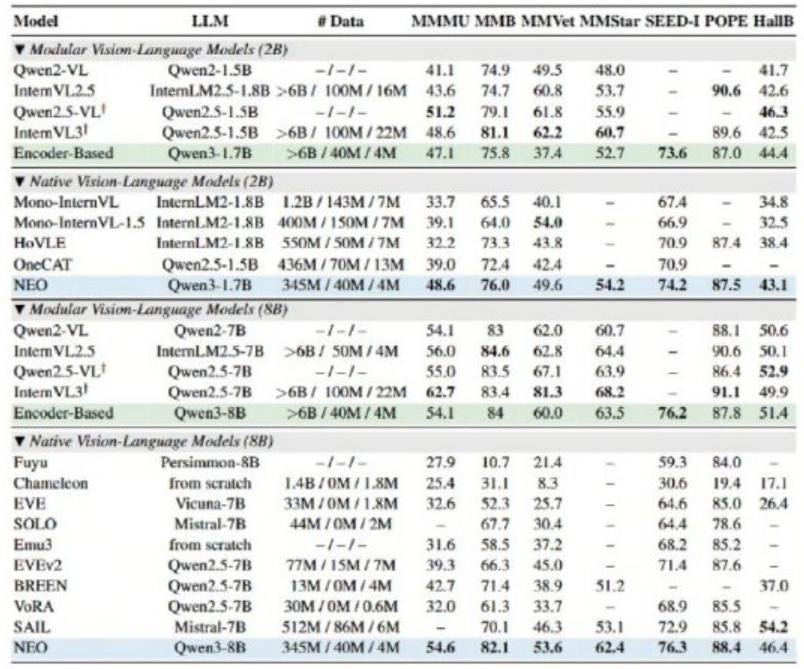
Task: Select the bold "76.2" SEED-I score
Action: pos(672,413)
